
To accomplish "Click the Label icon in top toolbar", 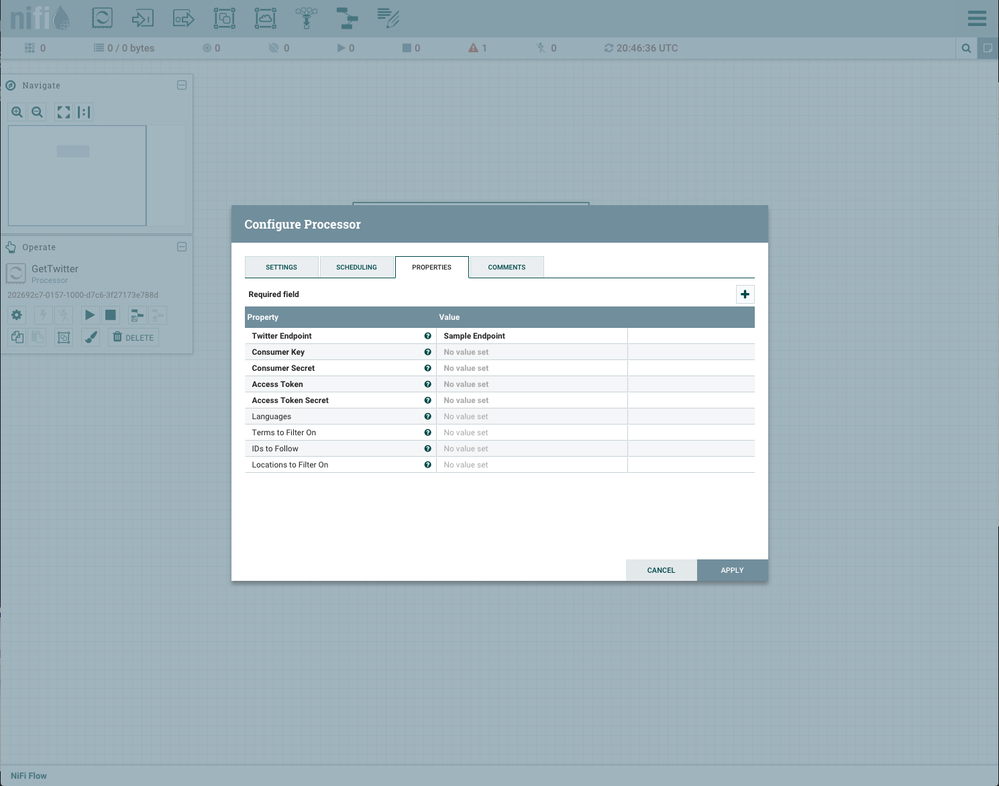I will (388, 17).
